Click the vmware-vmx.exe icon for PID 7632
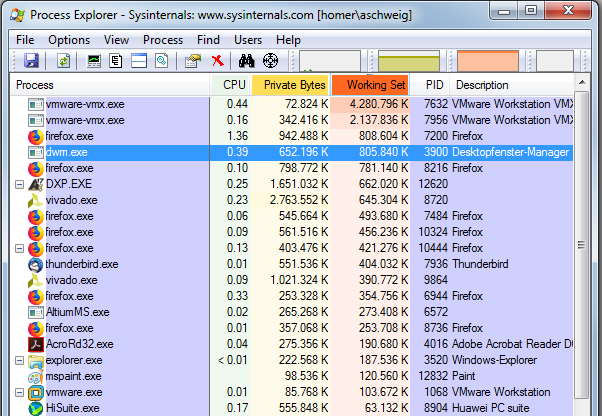Screen dimensions: 602x416 [36, 104]
